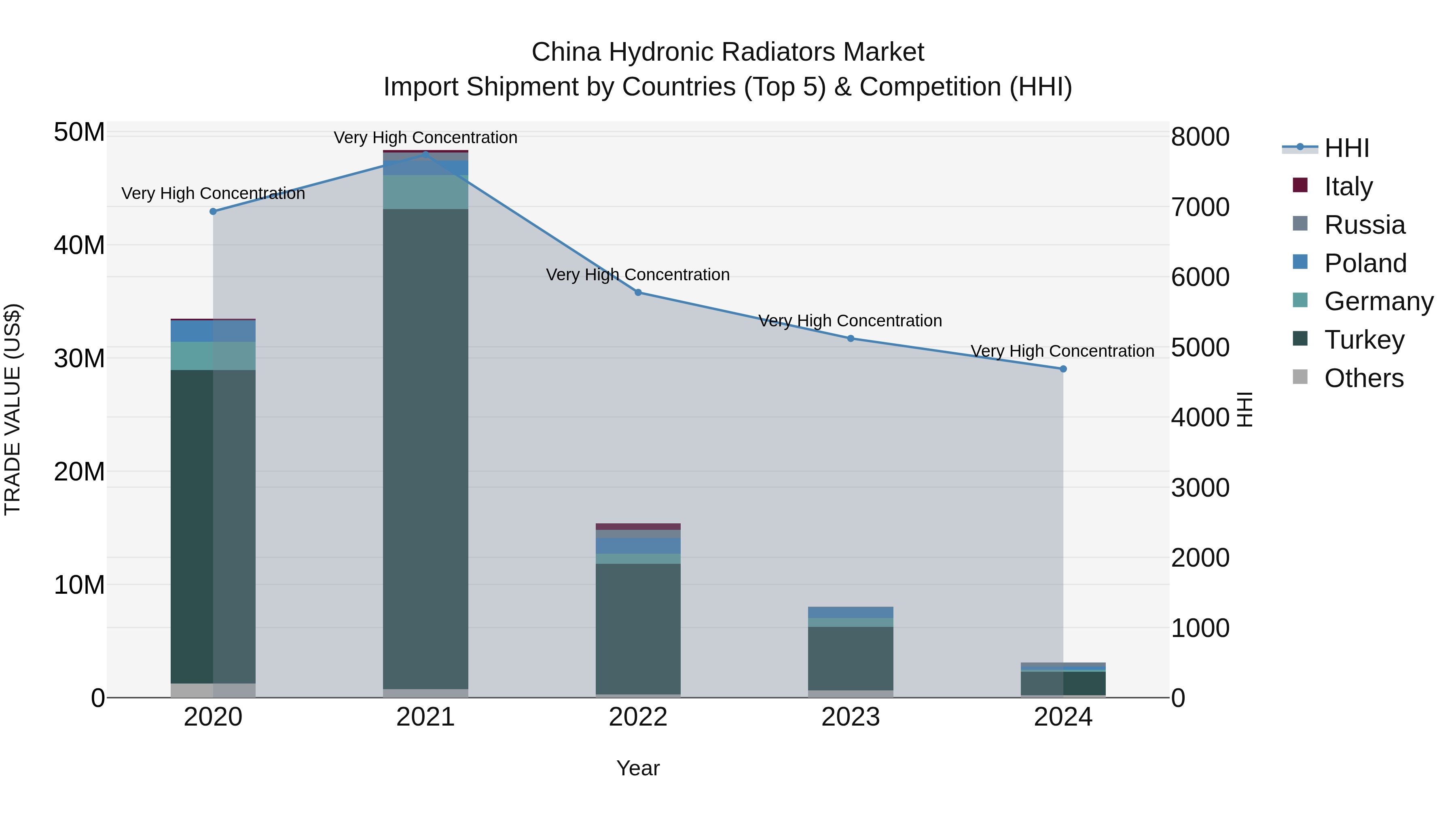Screen dimensions: 1456x819
Task: Toggle the HHI legend entry
Action: [1326, 148]
